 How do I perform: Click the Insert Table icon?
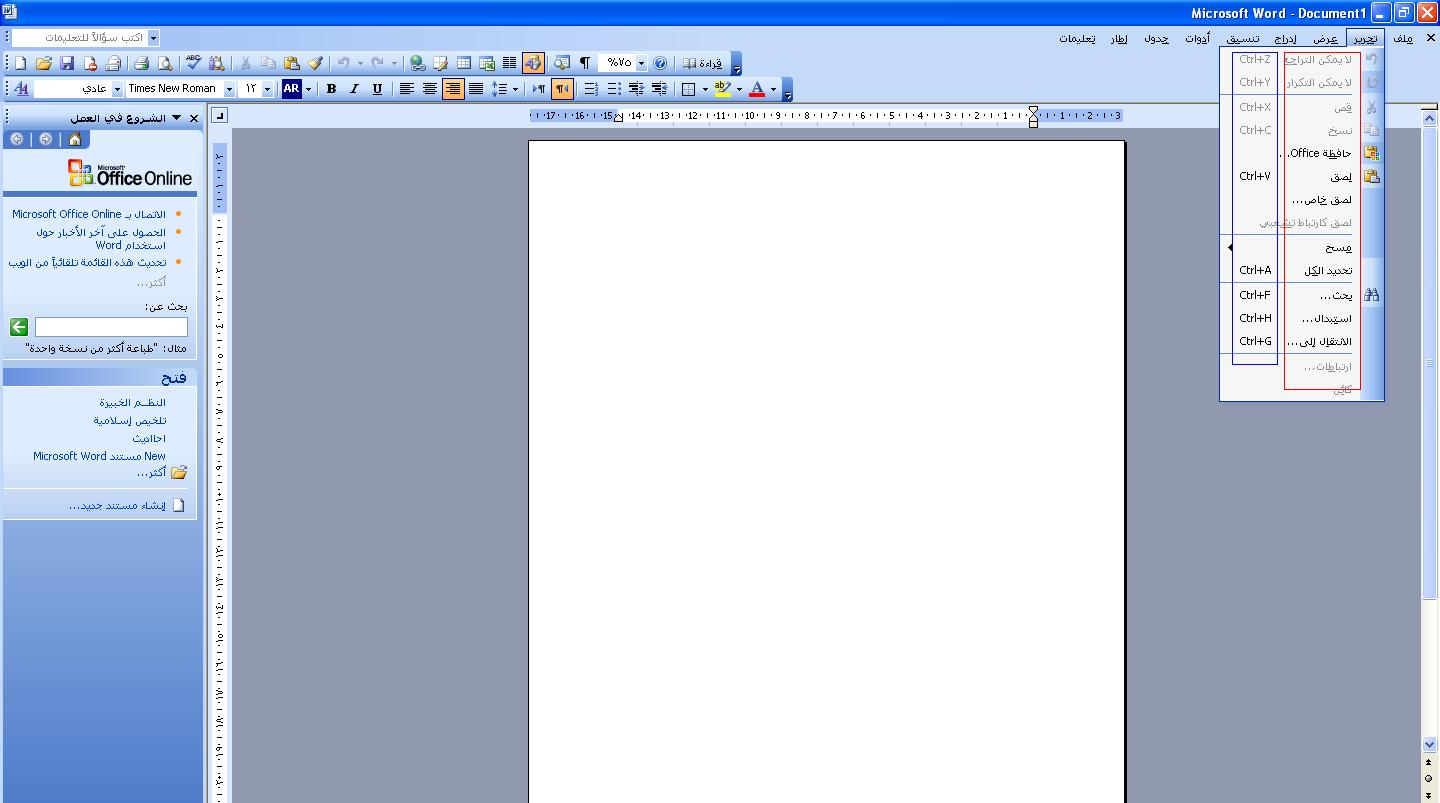click(464, 63)
